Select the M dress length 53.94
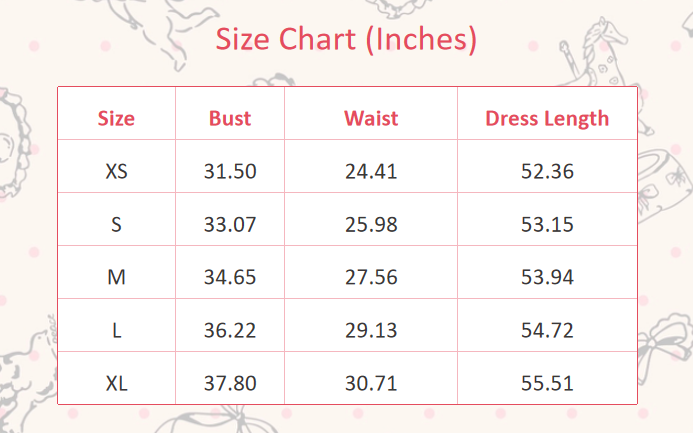The height and width of the screenshot is (433, 693). click(547, 277)
